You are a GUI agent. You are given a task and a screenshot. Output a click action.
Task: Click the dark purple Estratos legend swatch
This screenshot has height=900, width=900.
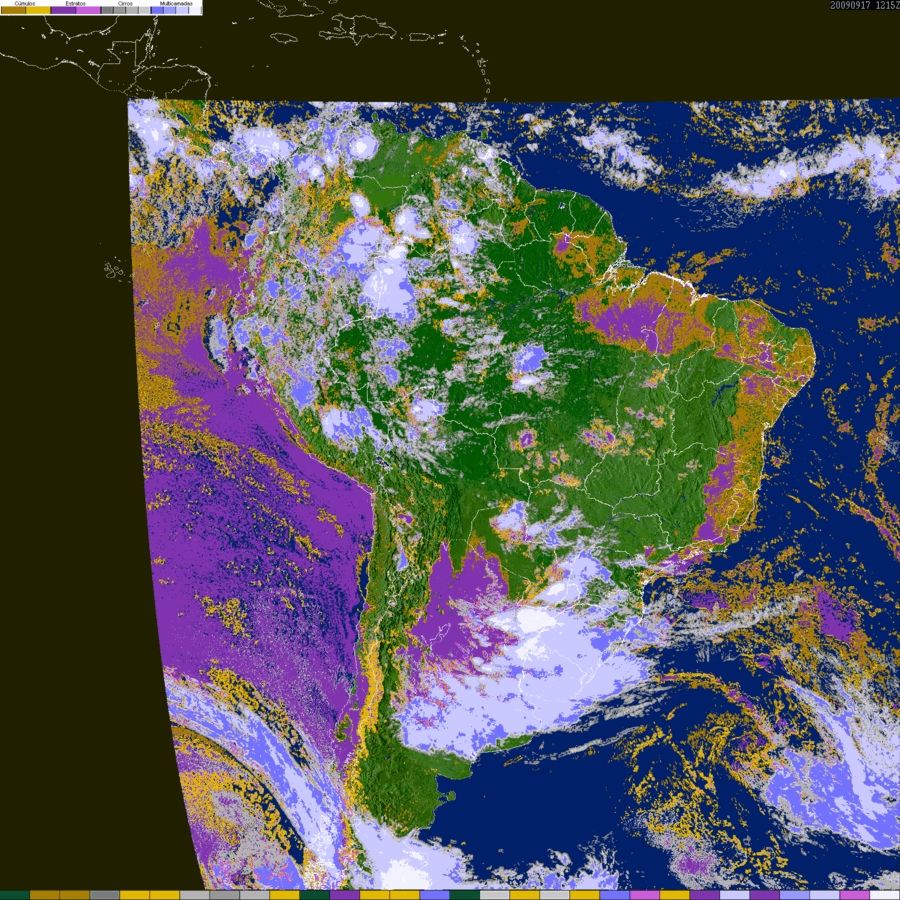pyautogui.click(x=63, y=10)
